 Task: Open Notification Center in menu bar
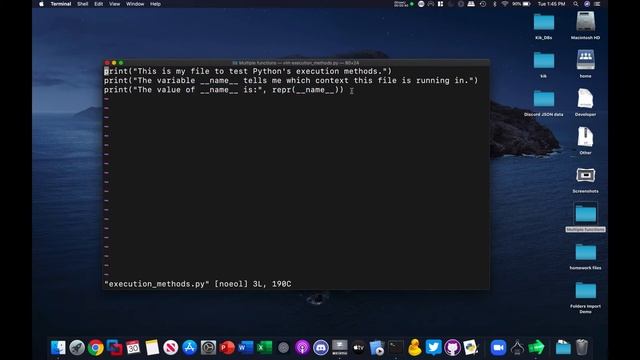(x=597, y=4)
